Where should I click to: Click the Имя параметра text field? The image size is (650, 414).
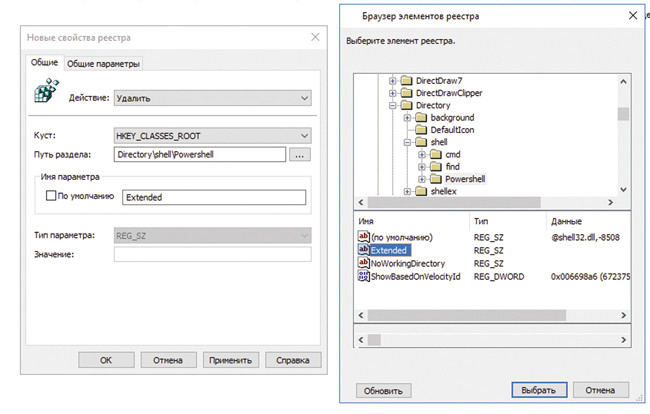click(212, 197)
